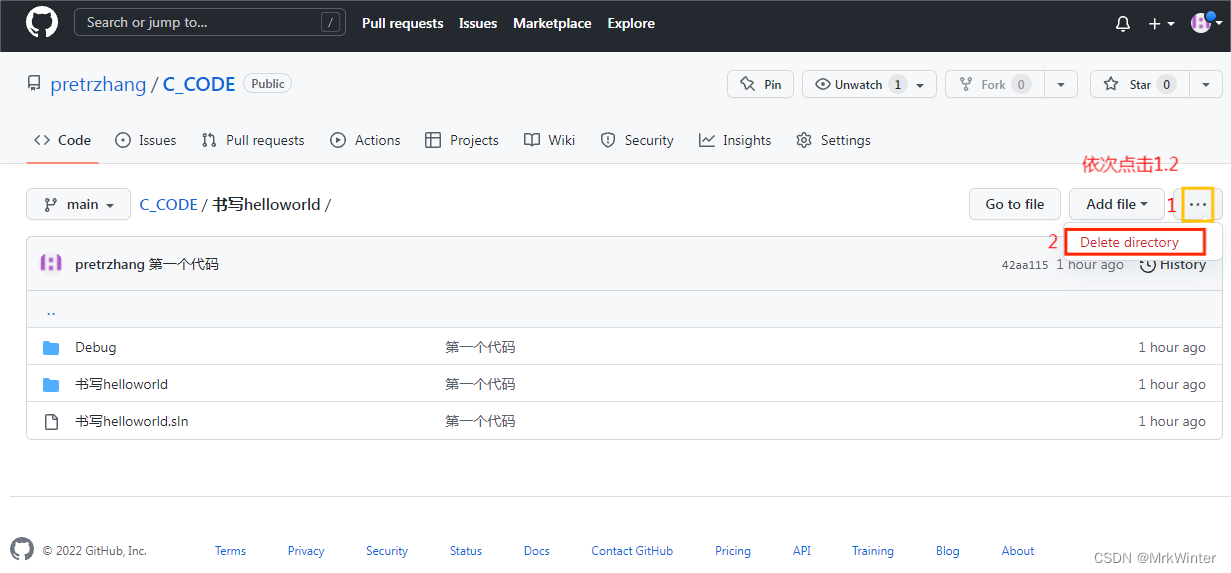Viewport: 1231px width, 573px height.
Task: Open commit message in 书写helloworld.sln row
Action: (x=480, y=421)
